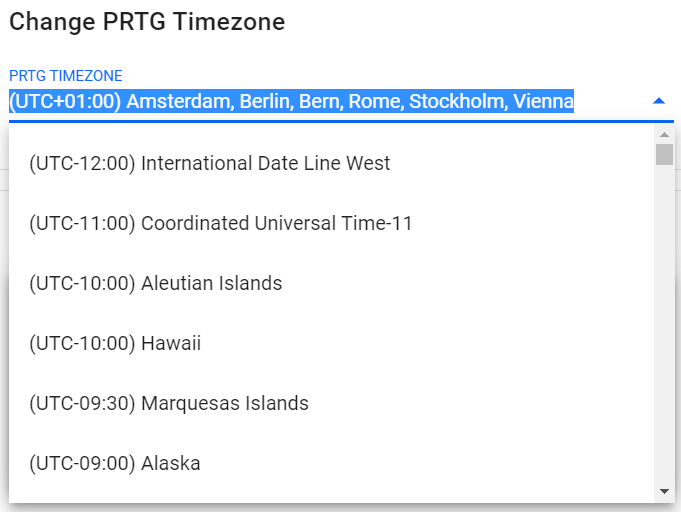The height and width of the screenshot is (512, 681).
Task: Select Marquesas Islands timezone option
Action: [169, 403]
